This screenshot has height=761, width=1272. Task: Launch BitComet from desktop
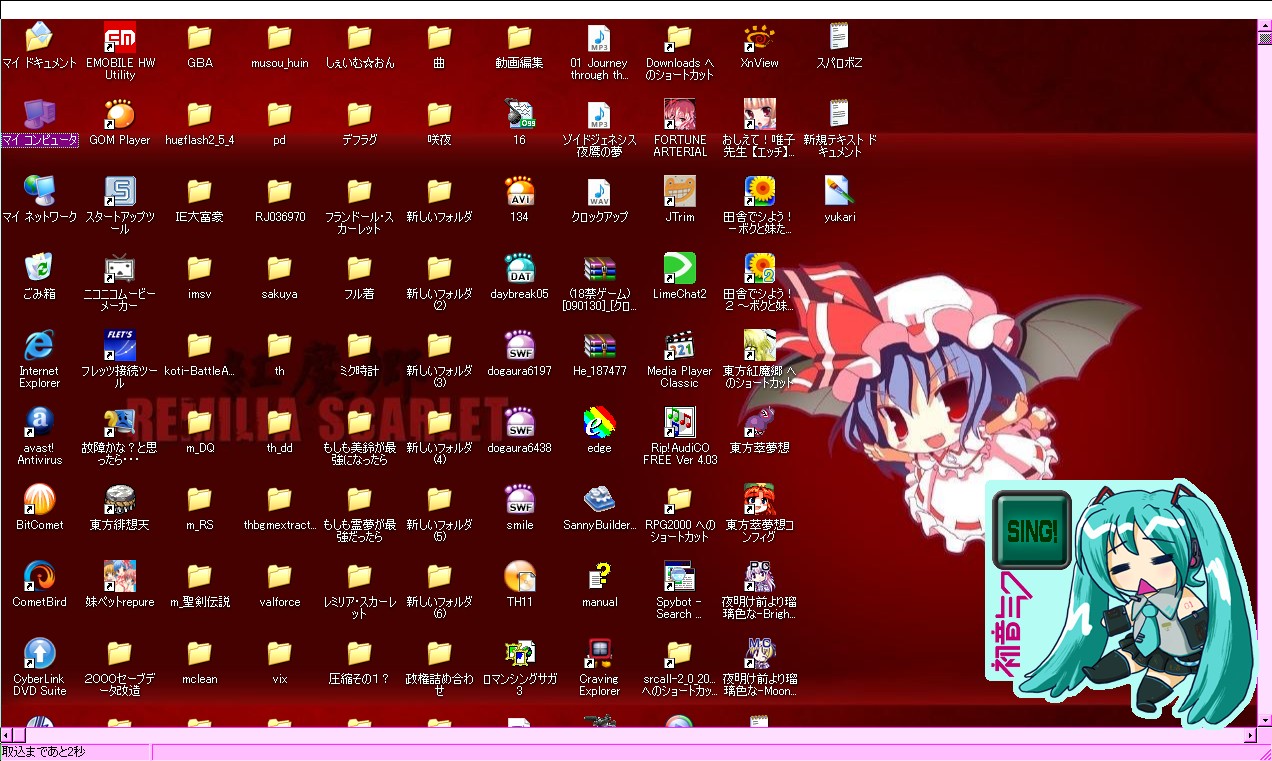tap(39, 500)
